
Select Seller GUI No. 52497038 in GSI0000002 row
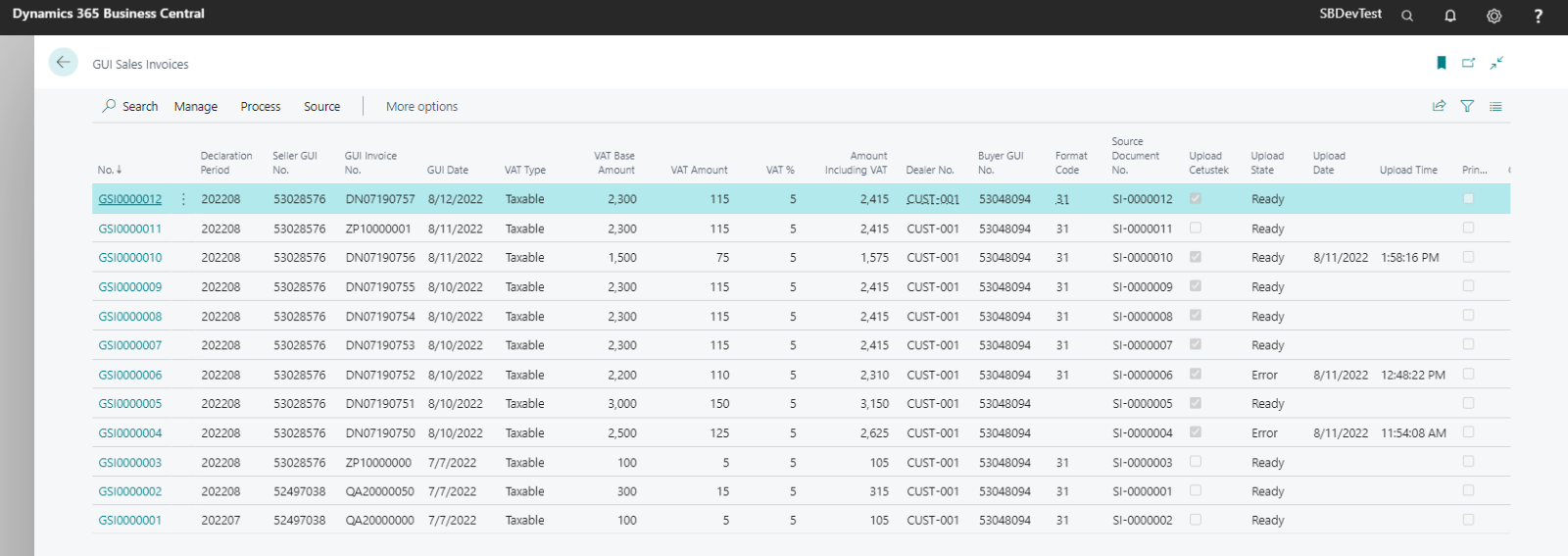coord(300,491)
